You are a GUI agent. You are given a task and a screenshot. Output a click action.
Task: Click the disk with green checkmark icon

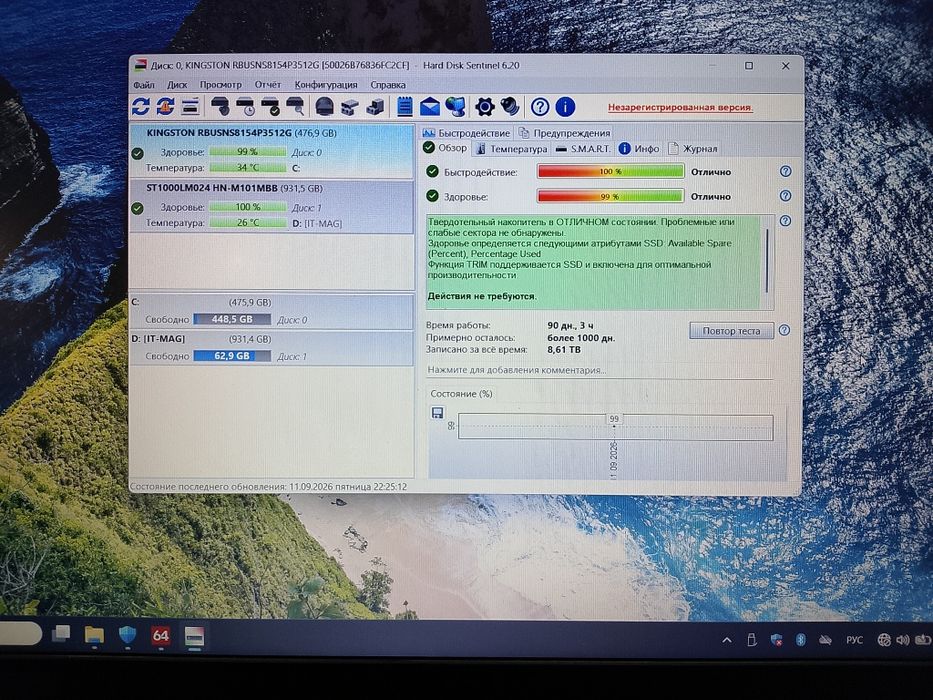click(x=270, y=107)
